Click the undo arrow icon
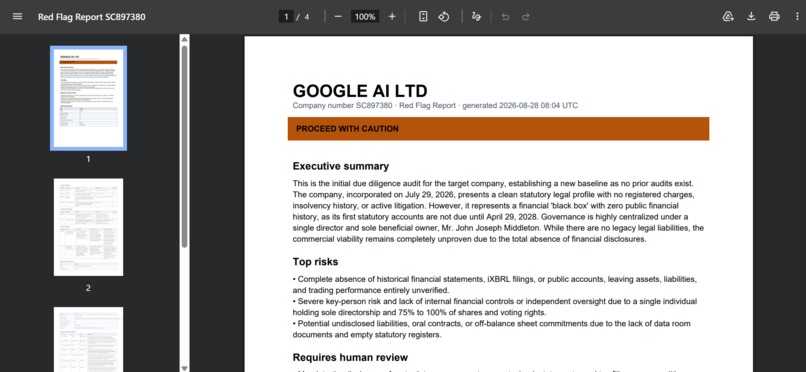 pyautogui.click(x=505, y=16)
